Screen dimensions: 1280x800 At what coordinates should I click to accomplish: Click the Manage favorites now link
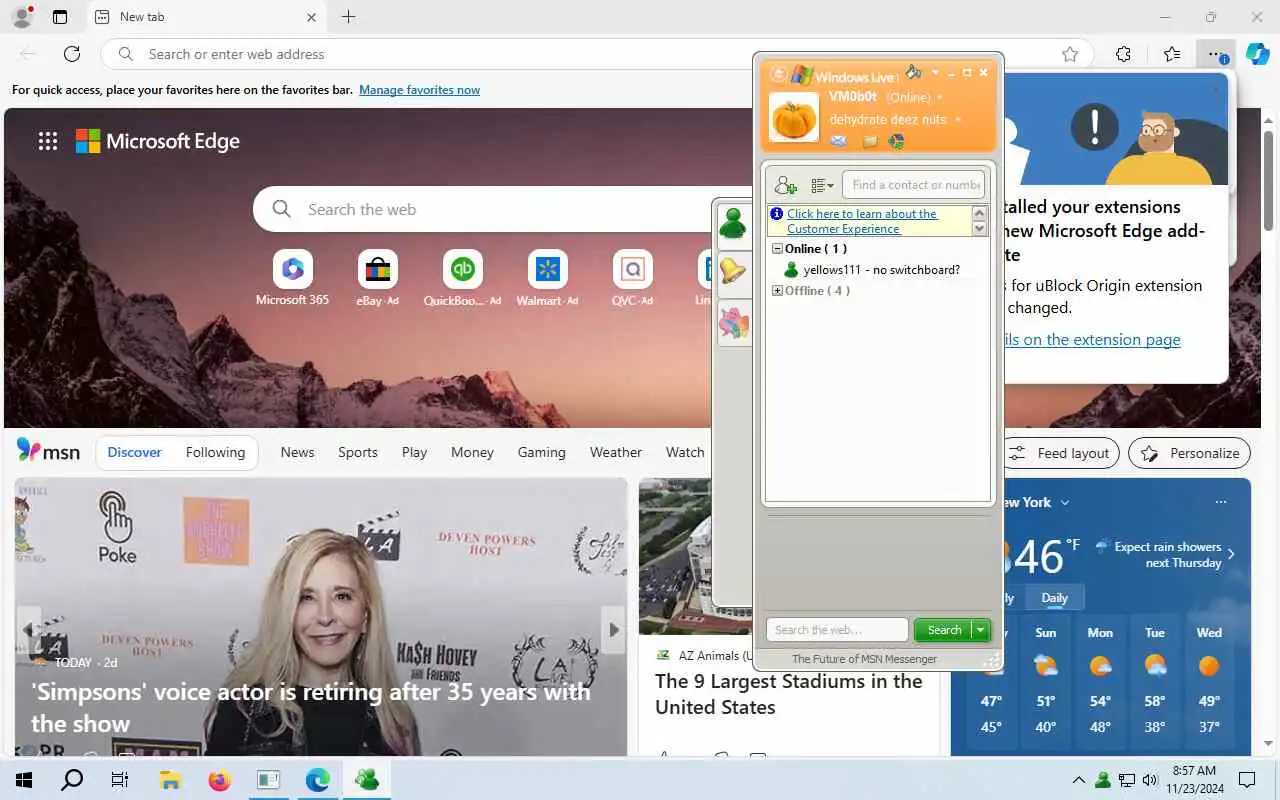(x=419, y=90)
